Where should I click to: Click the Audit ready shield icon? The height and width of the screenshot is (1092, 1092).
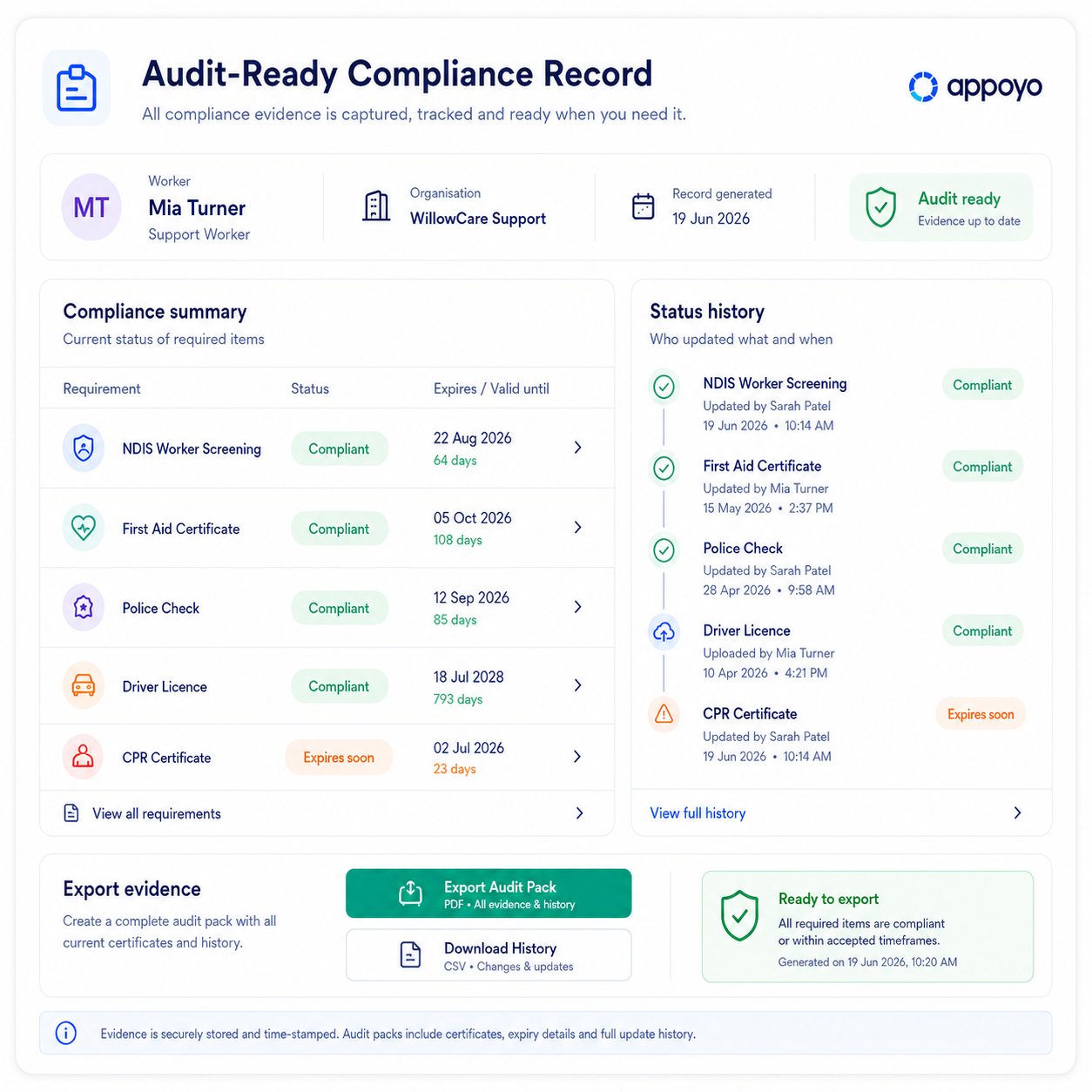pyautogui.click(x=880, y=207)
